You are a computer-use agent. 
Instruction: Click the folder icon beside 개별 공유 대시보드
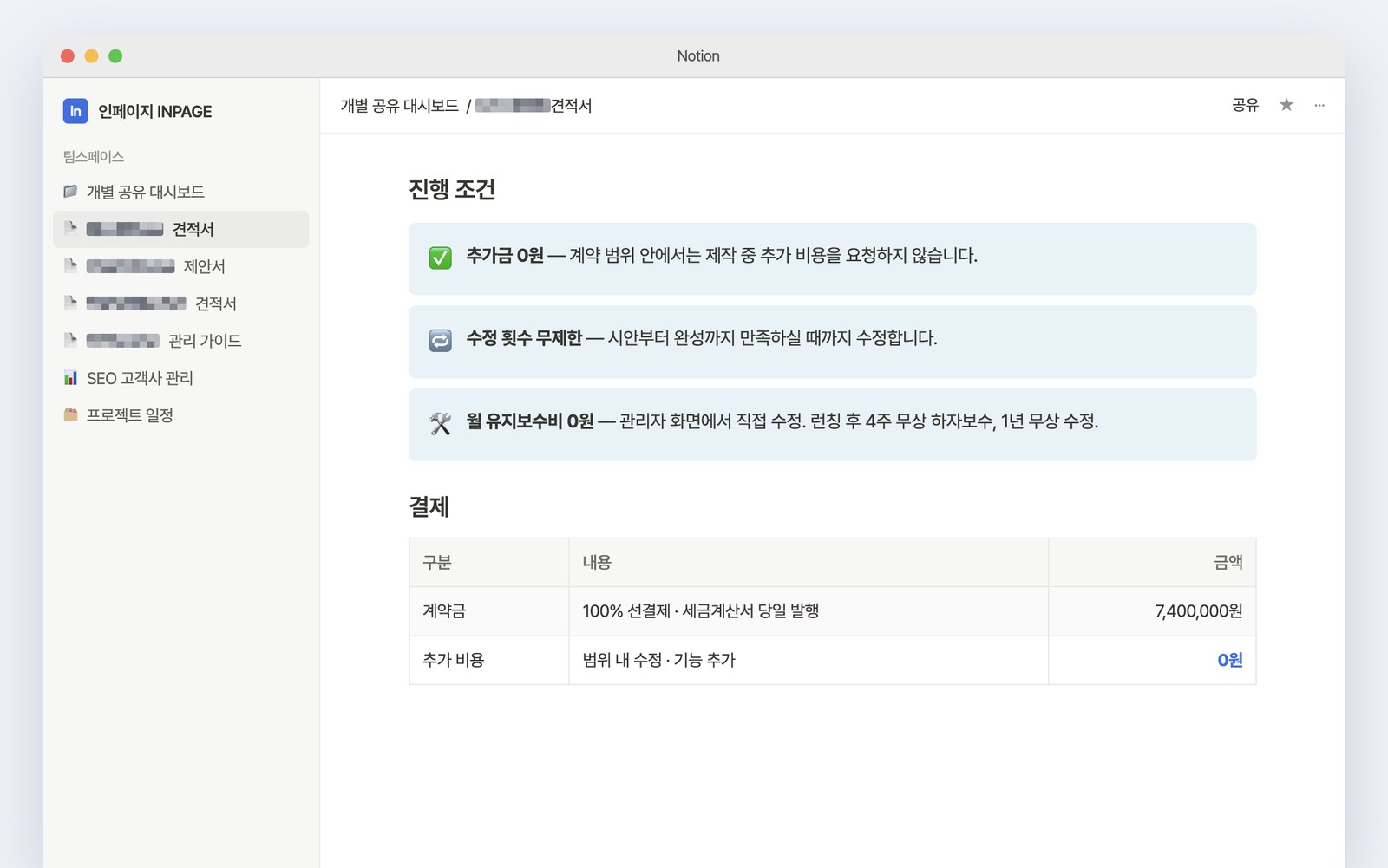coord(71,191)
